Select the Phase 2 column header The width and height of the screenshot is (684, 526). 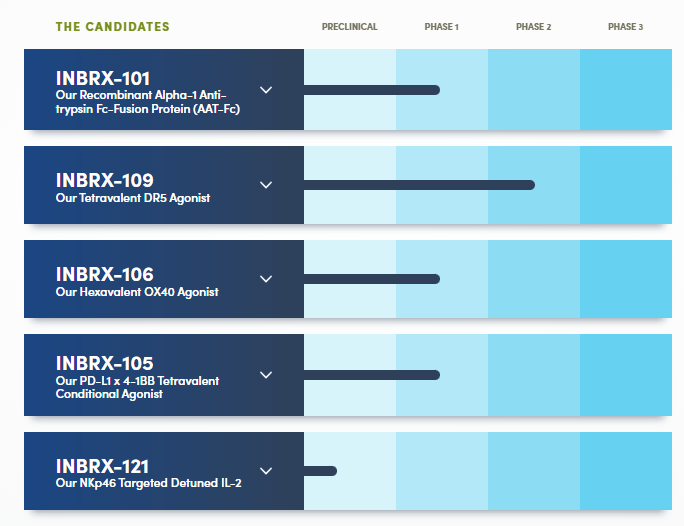pos(533,27)
